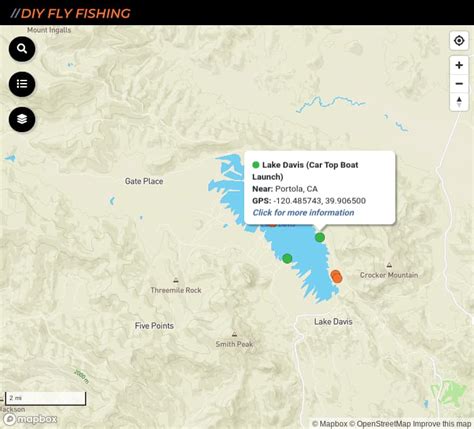This screenshot has width=474, height=429.
Task: Zoom out with the minus button
Action: click(459, 83)
